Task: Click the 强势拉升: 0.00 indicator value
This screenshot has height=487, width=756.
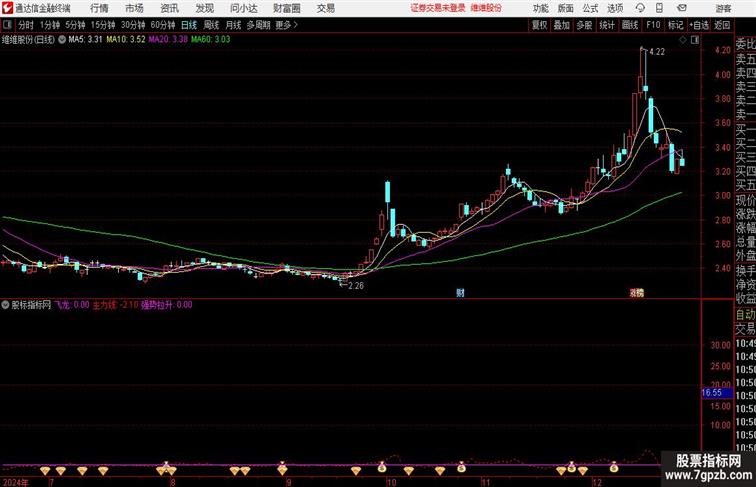Action: [x=167, y=305]
